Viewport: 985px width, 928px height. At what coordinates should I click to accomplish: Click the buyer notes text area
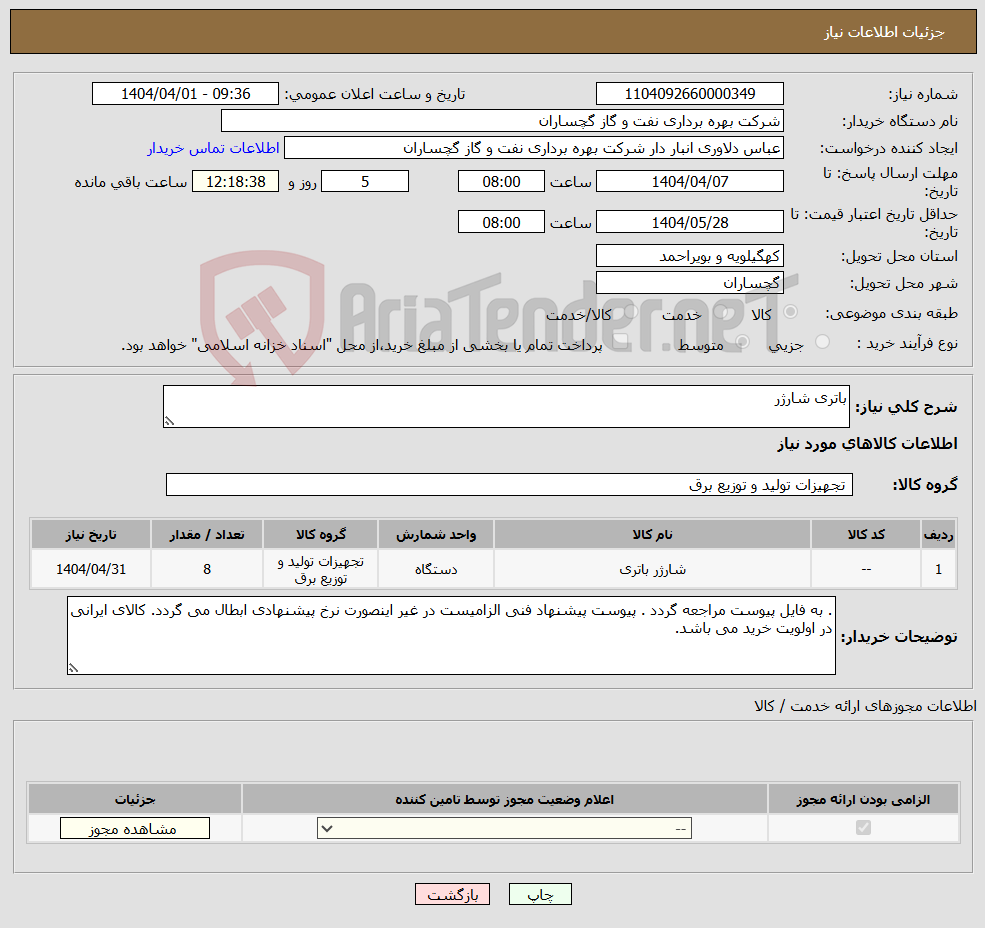[451, 636]
